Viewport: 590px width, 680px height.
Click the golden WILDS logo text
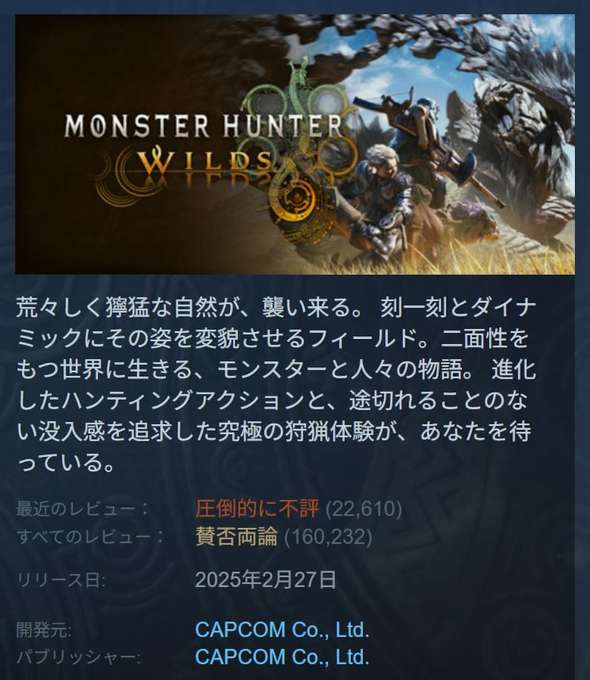[x=205, y=161]
